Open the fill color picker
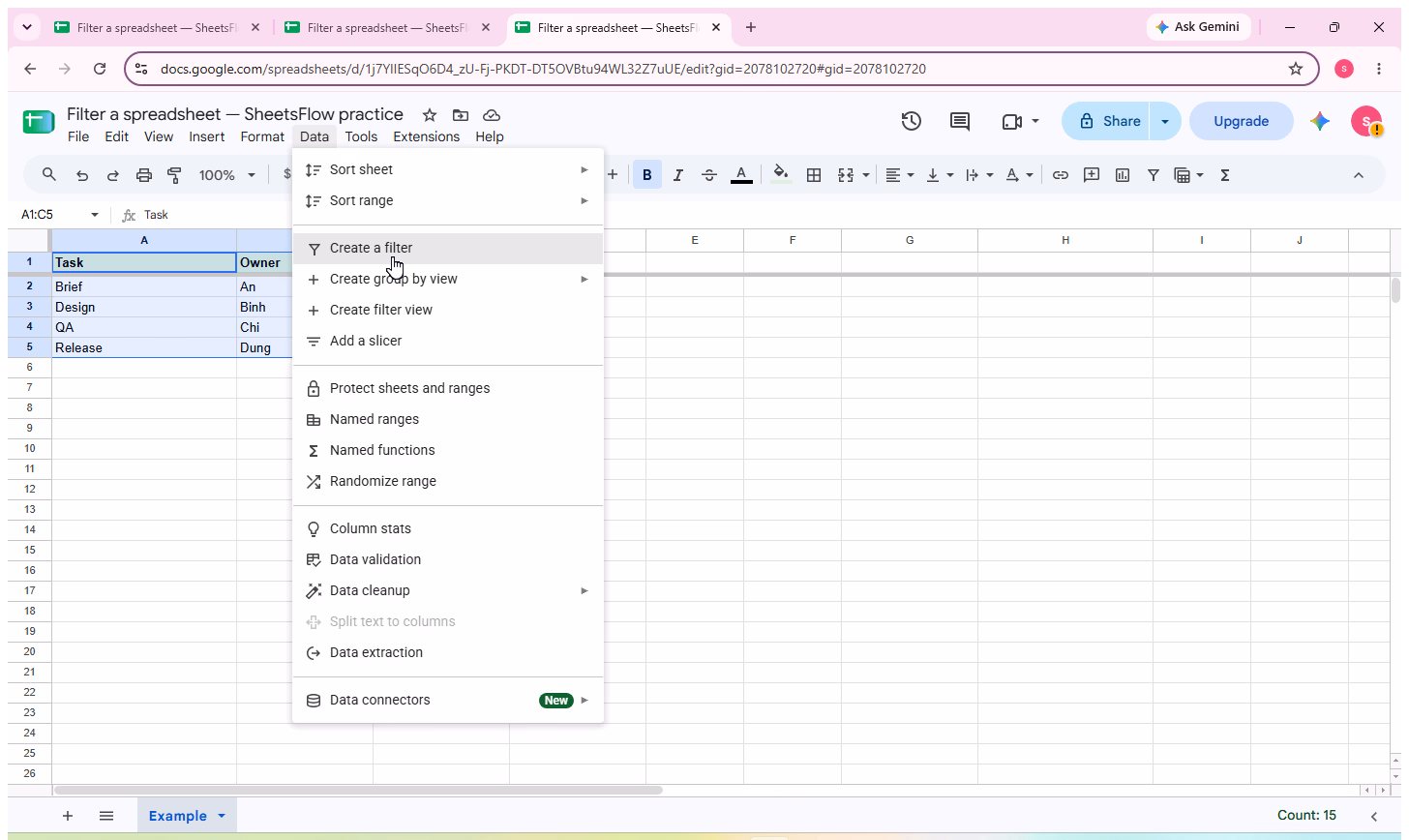This screenshot has height=840, width=1409. 781,175
